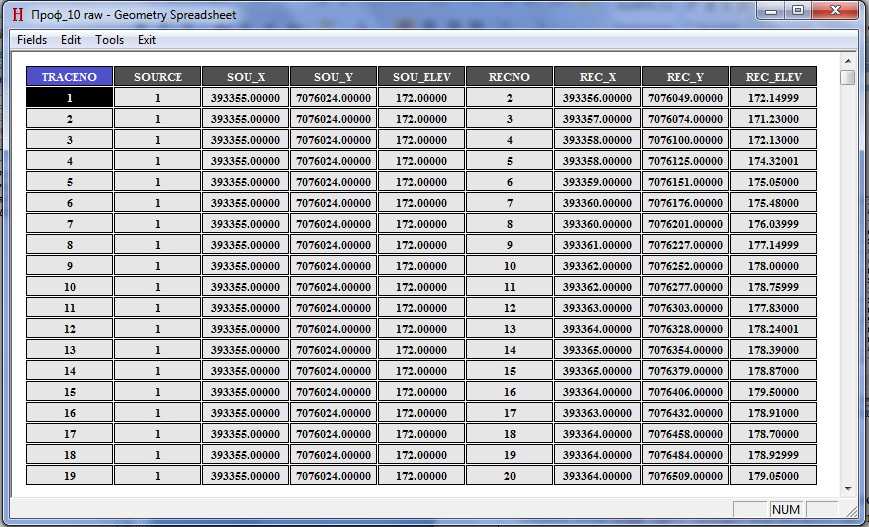Image resolution: width=869 pixels, height=527 pixels.
Task: Click REC_ELEV cell 176.03999
Action: point(774,224)
